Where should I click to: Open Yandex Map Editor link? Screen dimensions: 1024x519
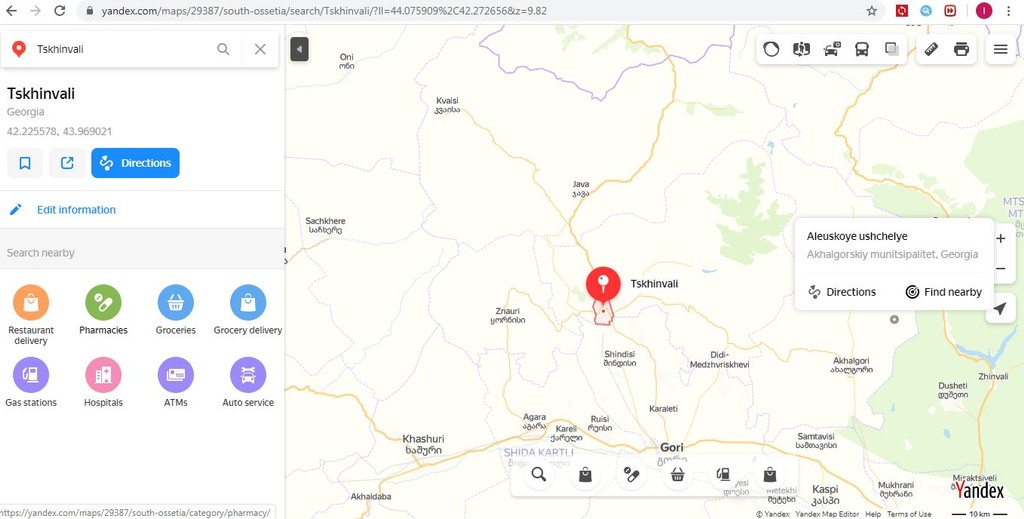[x=827, y=514]
